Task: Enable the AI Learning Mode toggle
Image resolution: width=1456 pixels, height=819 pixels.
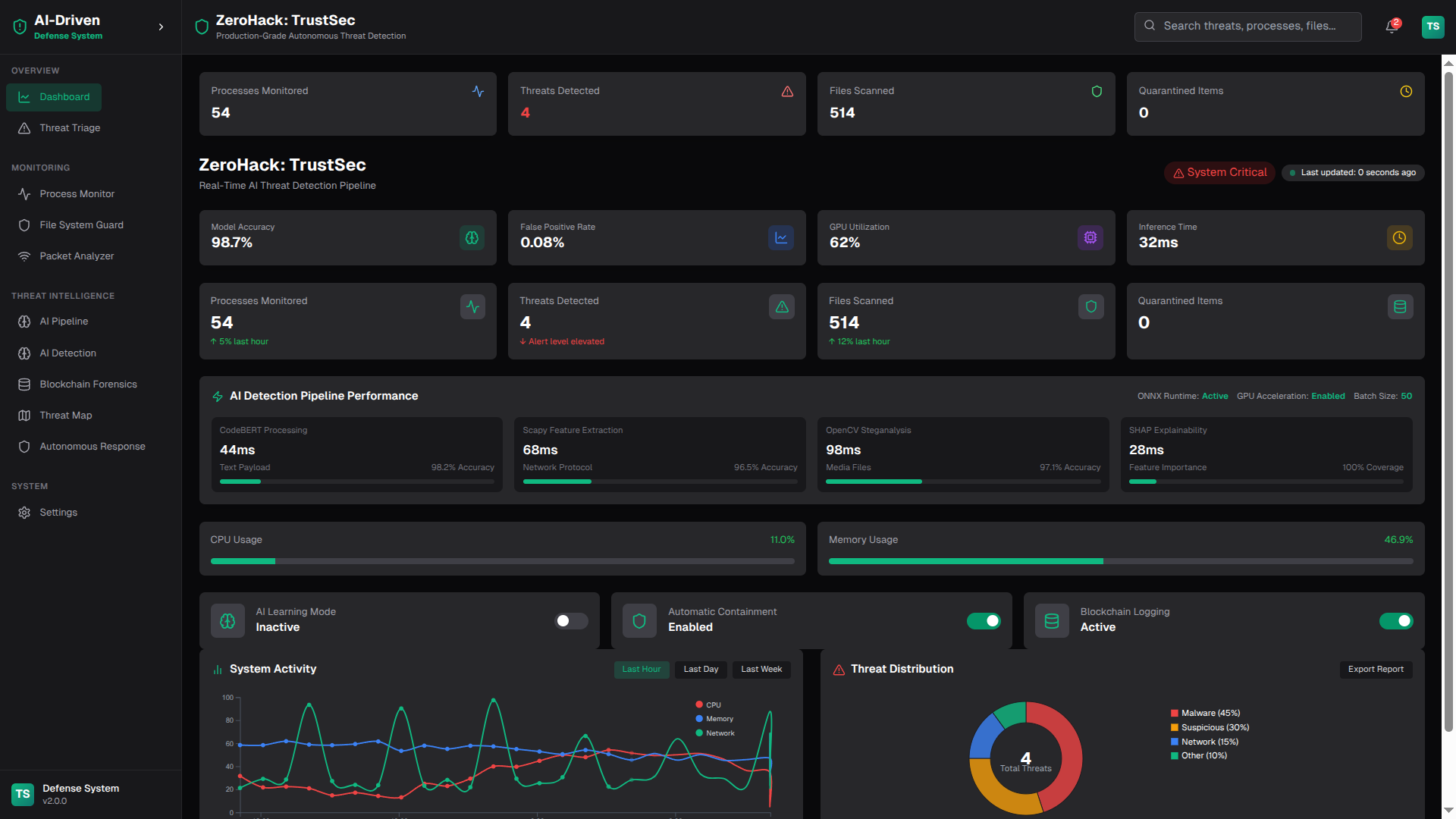Action: pos(571,621)
